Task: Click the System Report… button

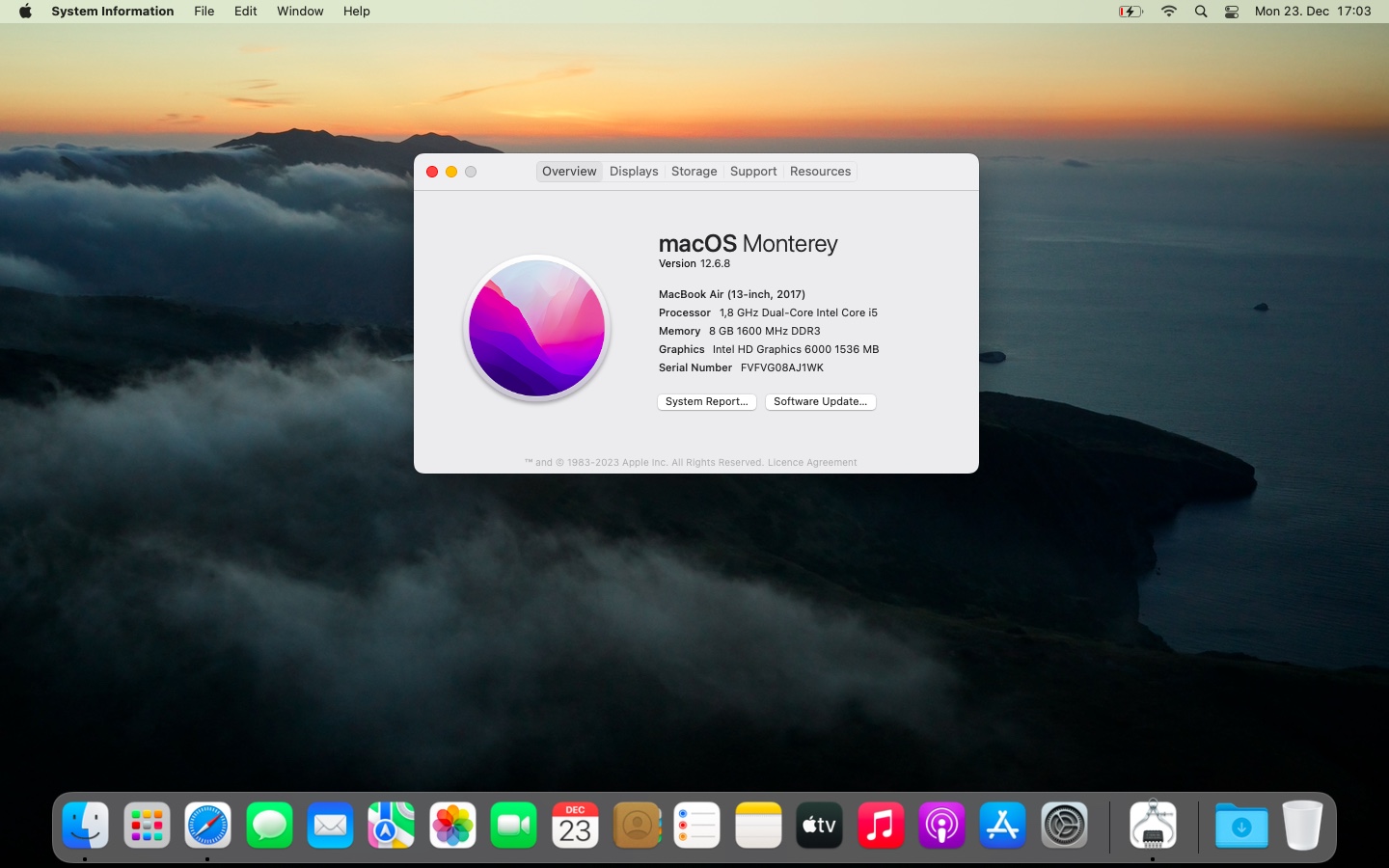Action: pos(707,402)
